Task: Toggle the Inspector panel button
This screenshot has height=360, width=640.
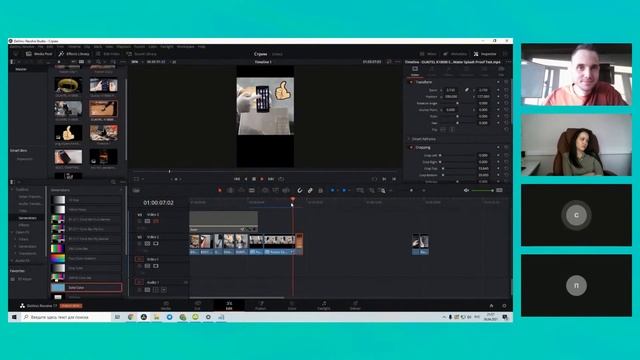Action: point(485,54)
